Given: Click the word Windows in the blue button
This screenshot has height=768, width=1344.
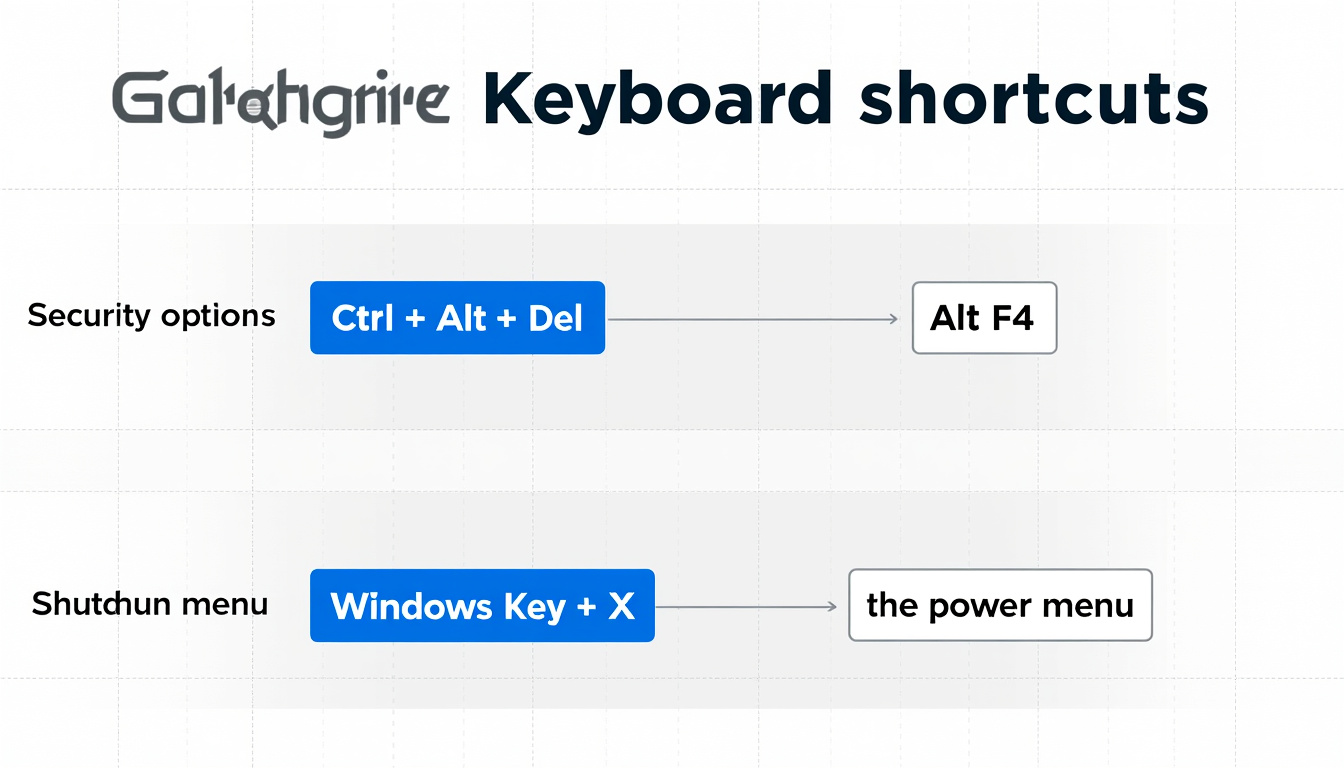Looking at the screenshot, I should [x=397, y=606].
